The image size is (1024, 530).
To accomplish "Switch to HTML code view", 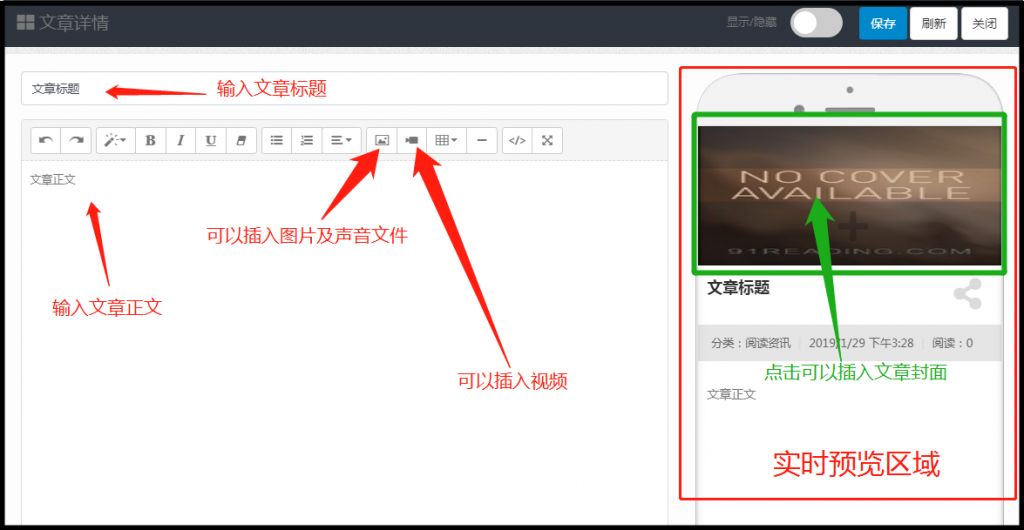I will pyautogui.click(x=517, y=141).
